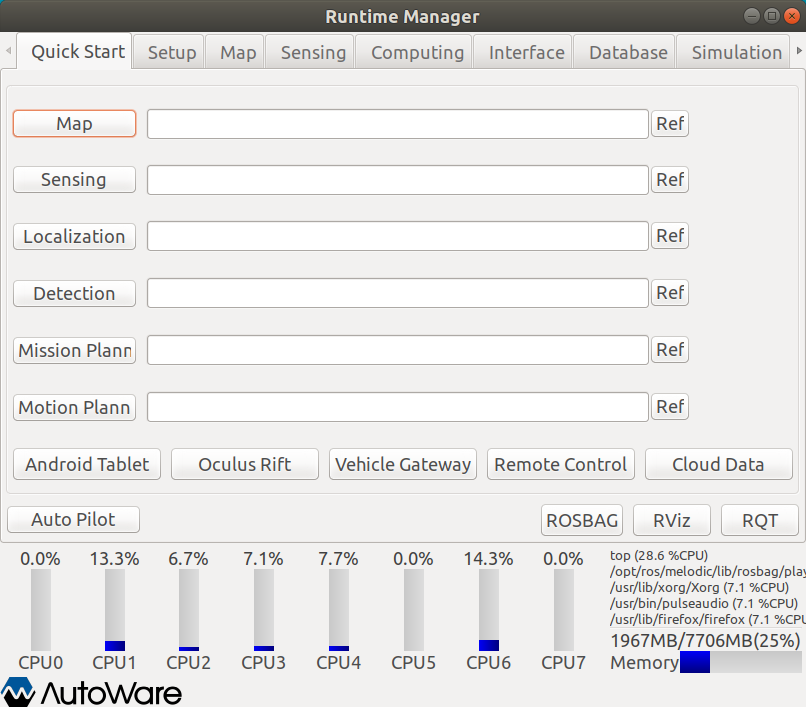Open the Android Tablet interface
Viewport: 806px width, 707px height.
point(86,464)
